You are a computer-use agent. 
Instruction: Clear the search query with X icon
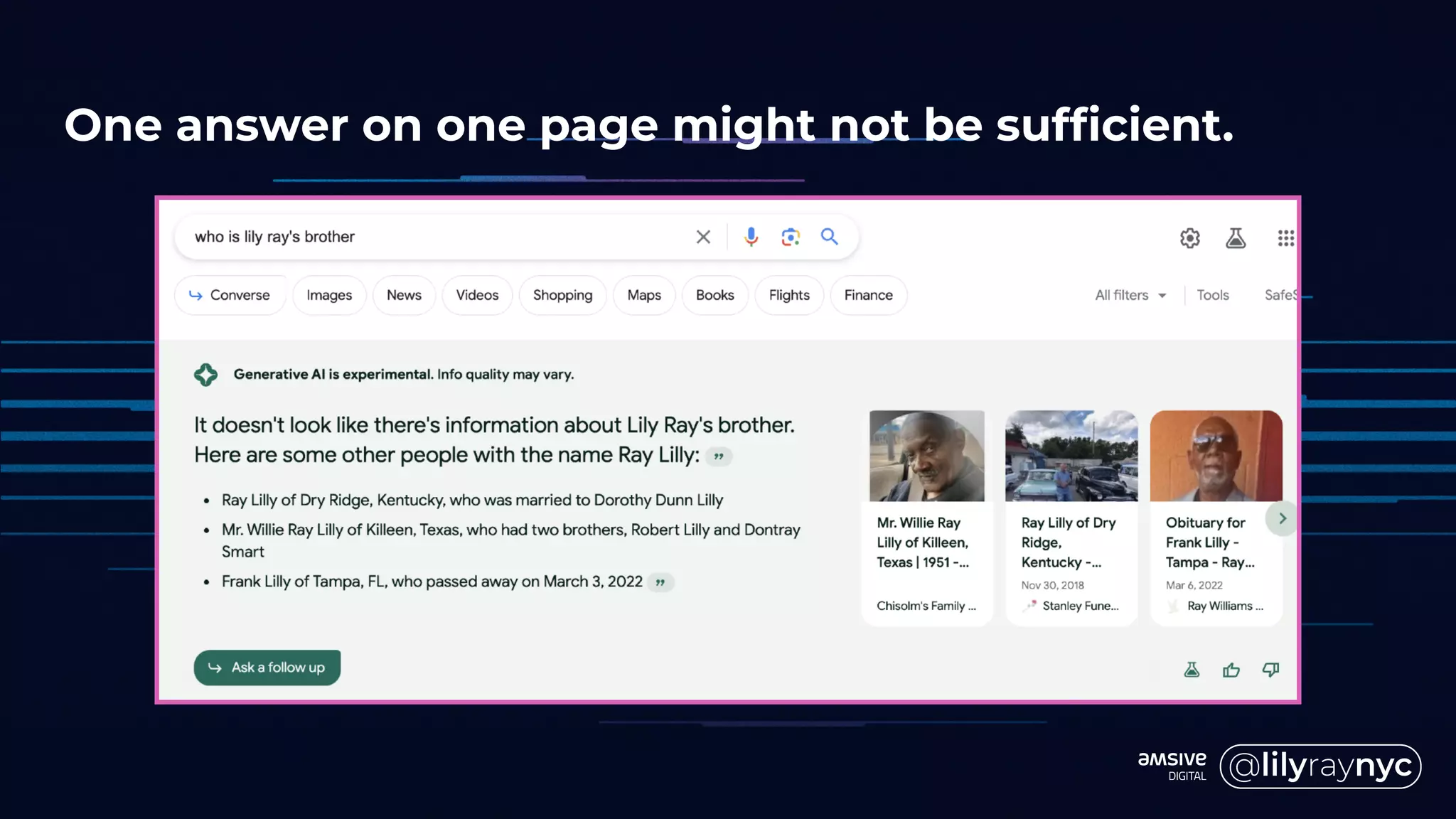702,237
